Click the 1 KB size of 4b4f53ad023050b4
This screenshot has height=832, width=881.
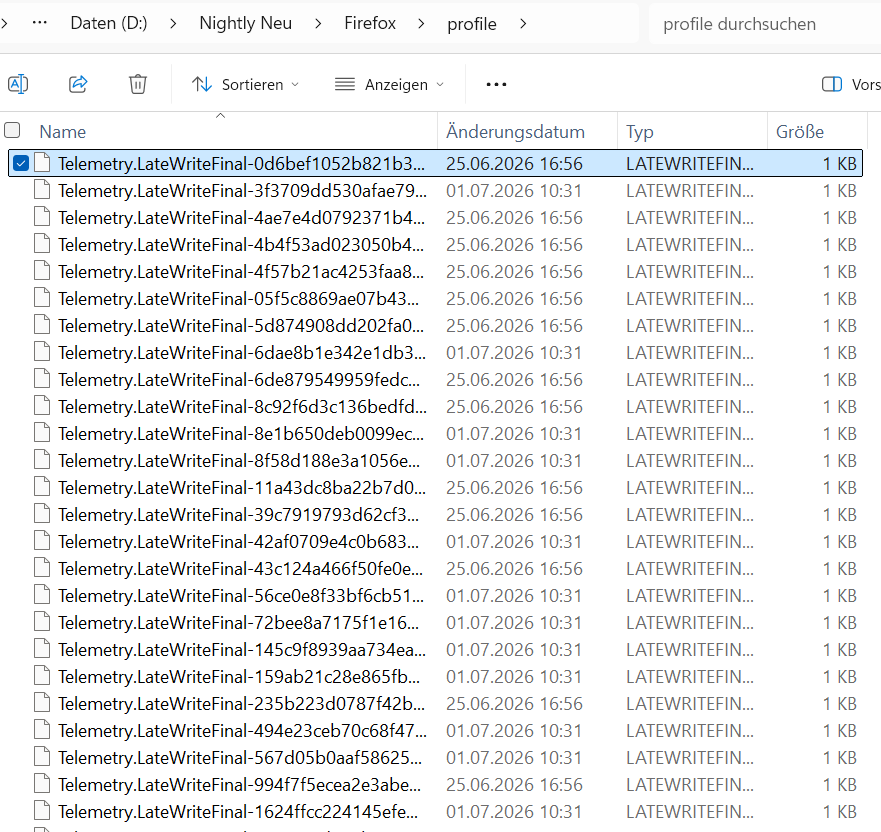pos(839,245)
